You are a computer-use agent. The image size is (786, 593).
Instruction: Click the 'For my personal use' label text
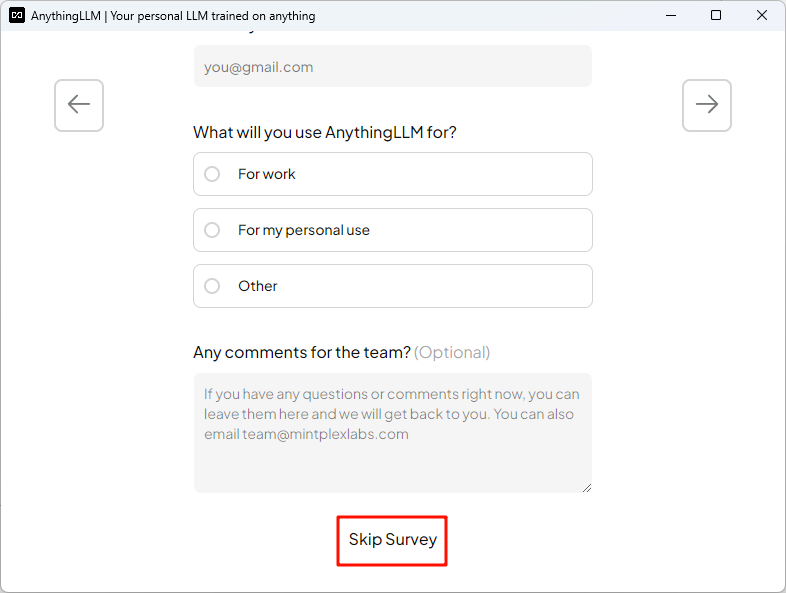tap(304, 230)
